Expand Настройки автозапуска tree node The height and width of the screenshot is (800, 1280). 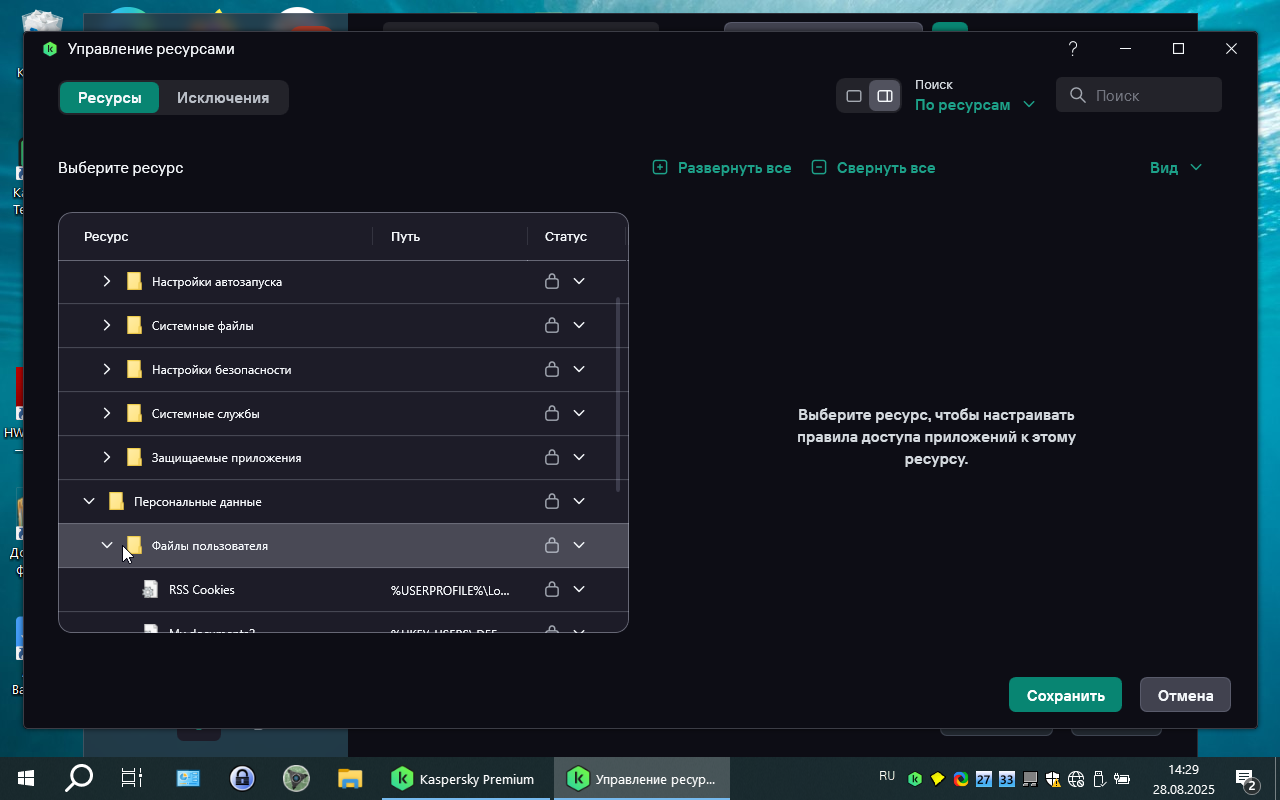[107, 282]
